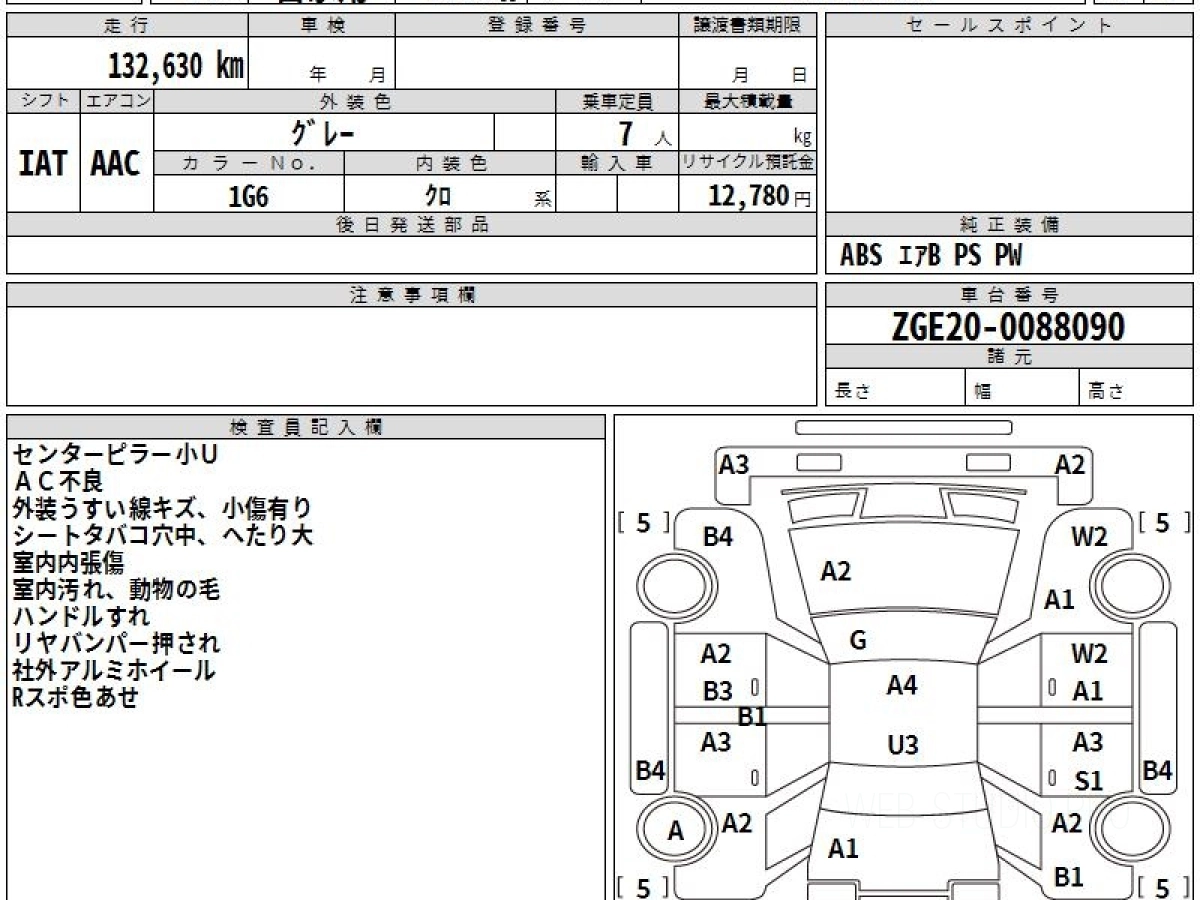The image size is (1200, 900).
Task: Select the note 室内内張傷
Action: [x=68, y=563]
